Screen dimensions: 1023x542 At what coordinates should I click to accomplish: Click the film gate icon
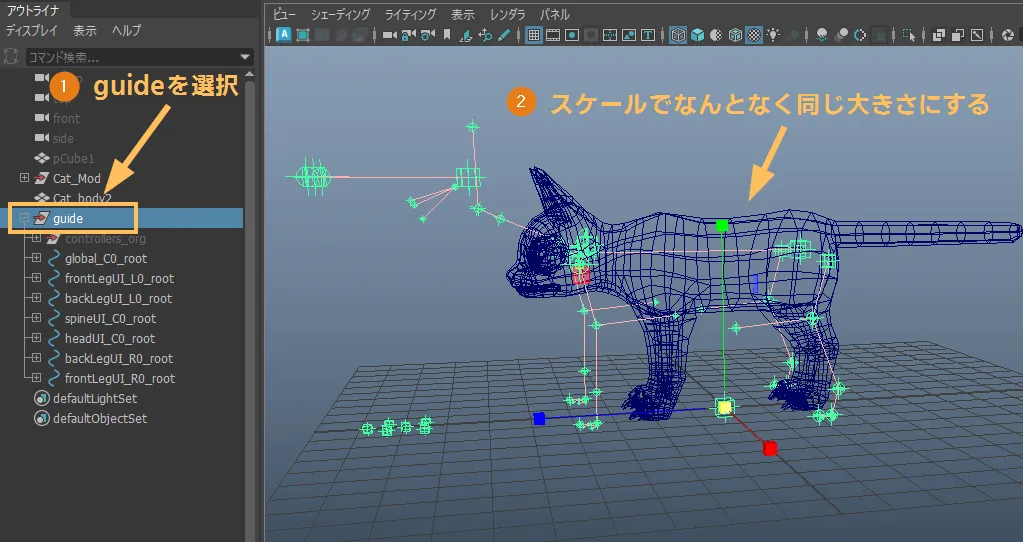[553, 35]
